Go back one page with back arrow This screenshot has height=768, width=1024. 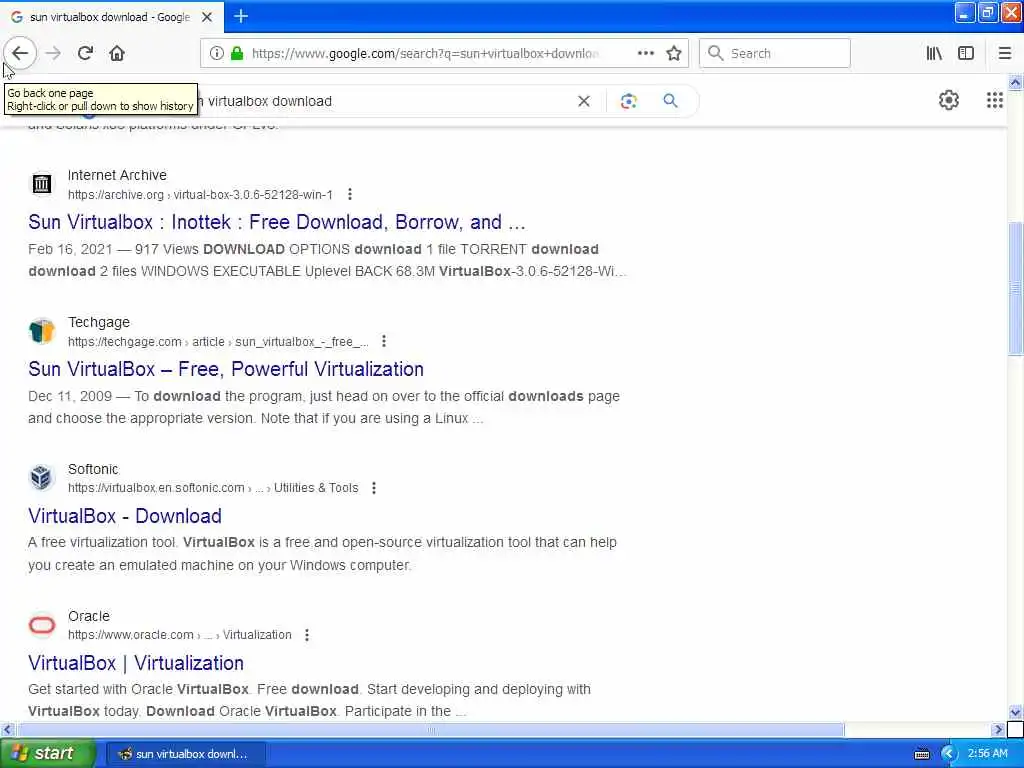(x=20, y=53)
